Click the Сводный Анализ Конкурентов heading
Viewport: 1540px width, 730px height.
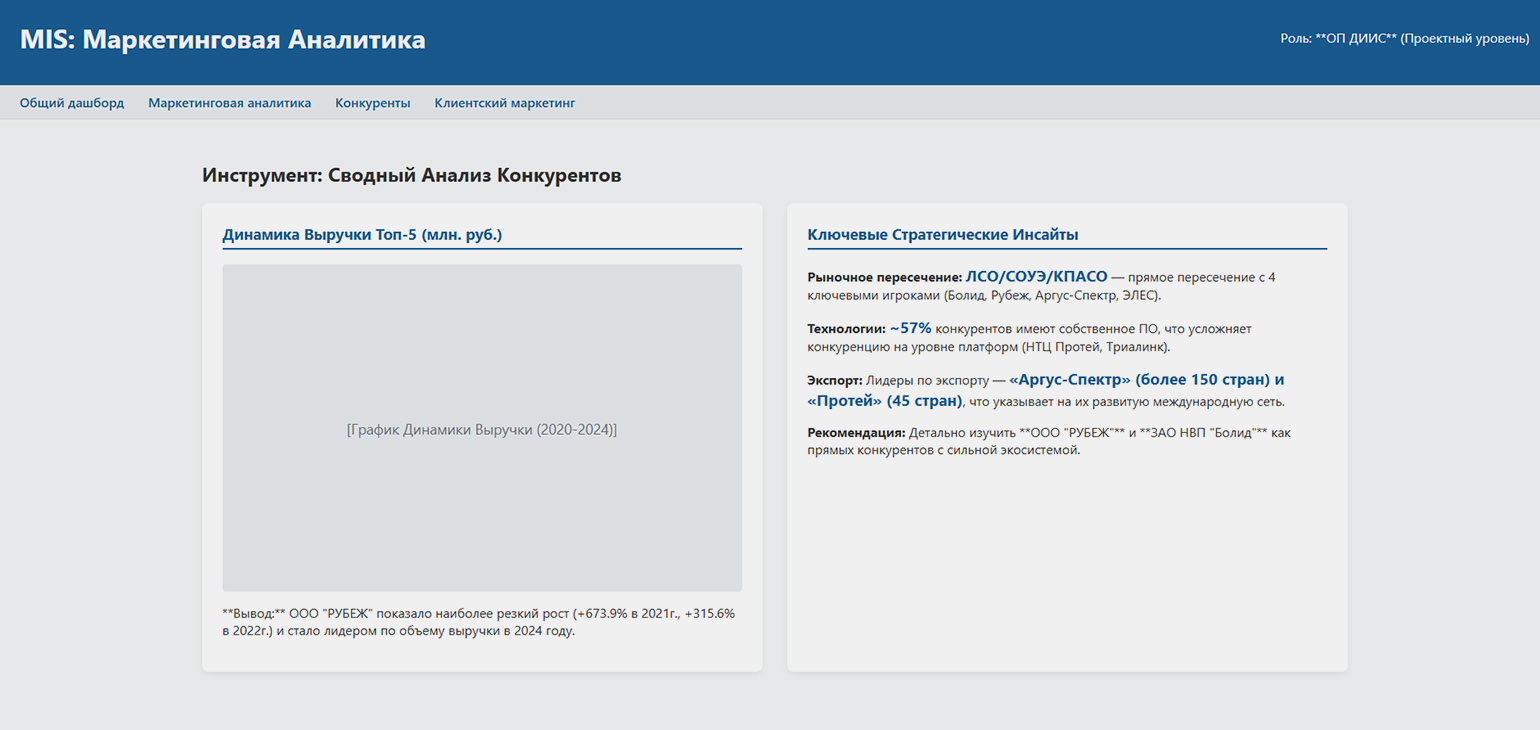pyautogui.click(x=411, y=176)
